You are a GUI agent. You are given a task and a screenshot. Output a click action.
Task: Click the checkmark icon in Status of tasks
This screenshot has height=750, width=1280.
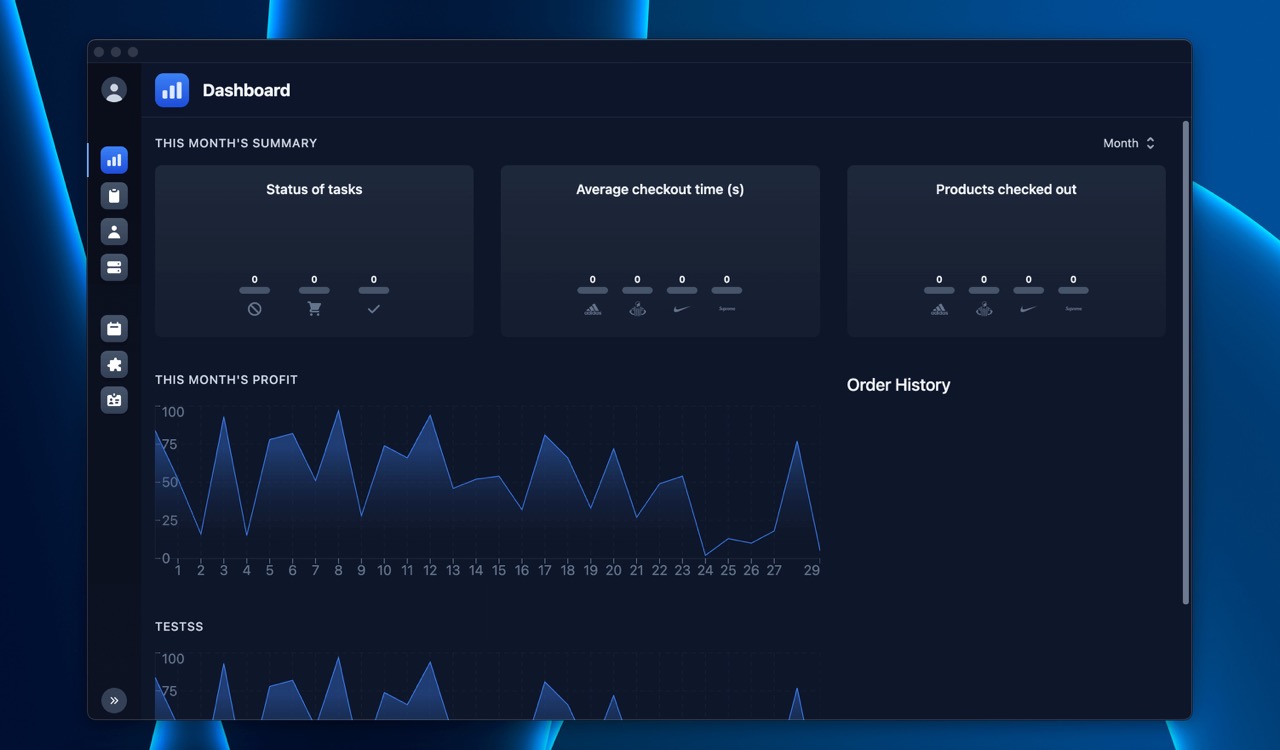pos(373,309)
